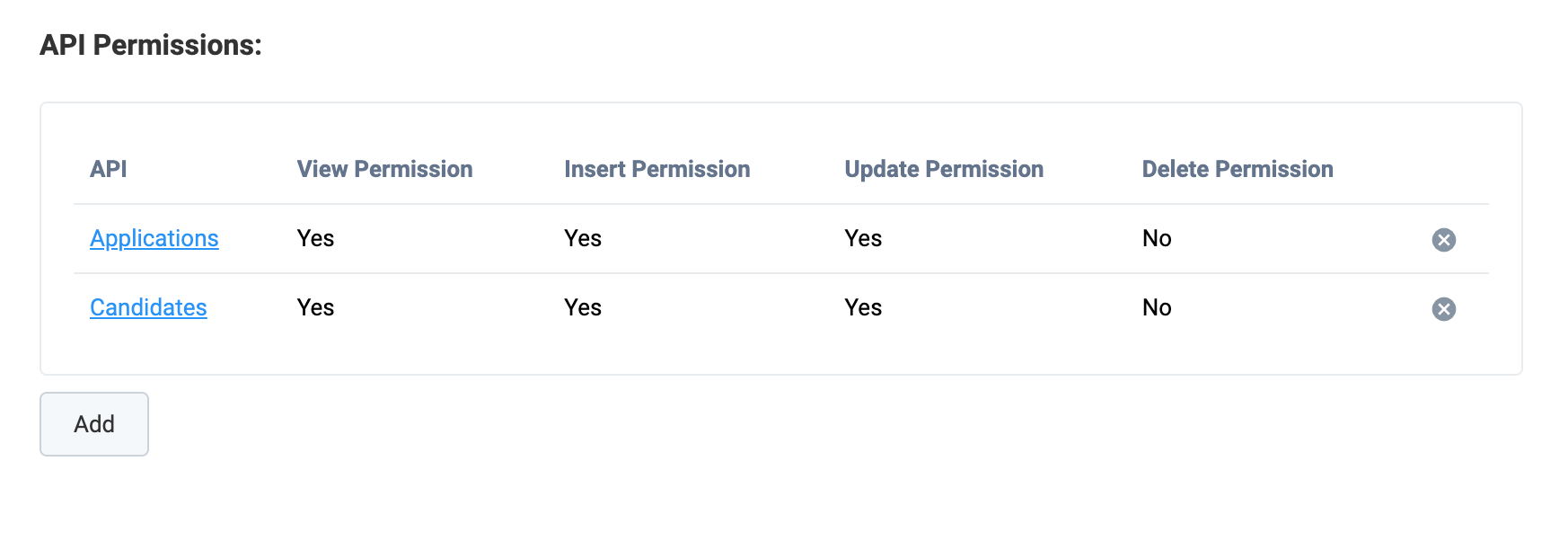Remove the Applications API permission row
Viewport: 1568px width, 541px height.
(1443, 240)
